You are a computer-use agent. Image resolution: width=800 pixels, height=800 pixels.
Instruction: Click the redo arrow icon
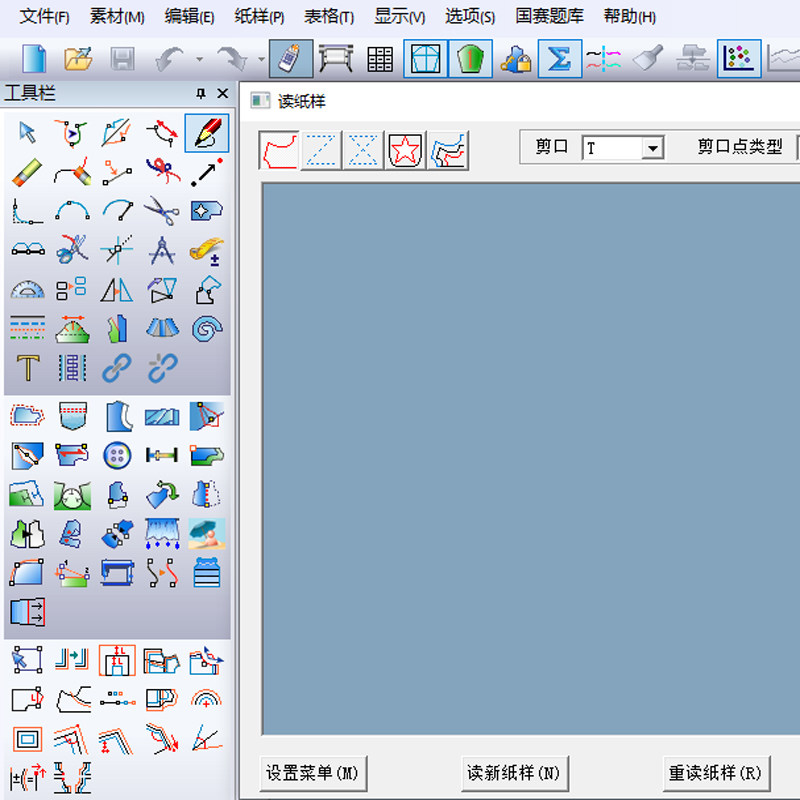[x=232, y=59]
